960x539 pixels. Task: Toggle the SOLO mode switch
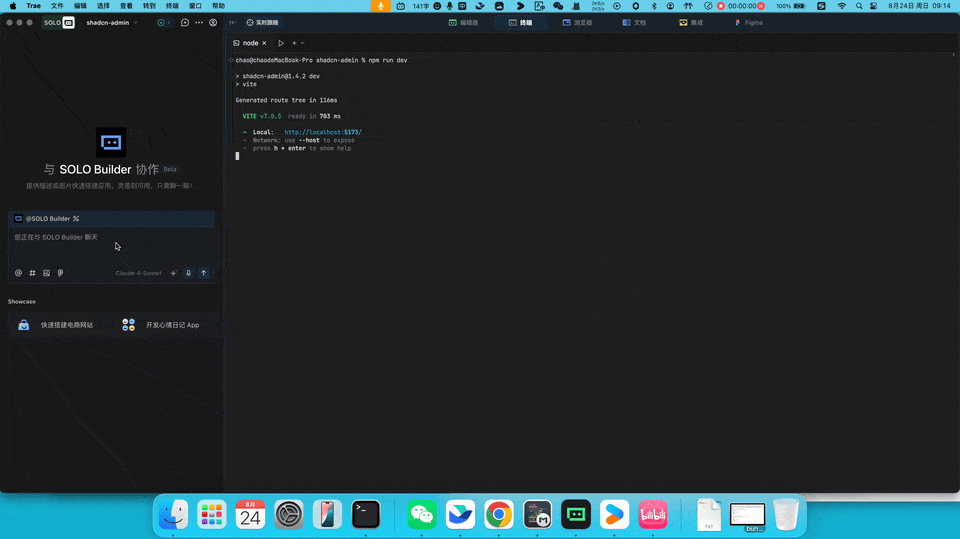coord(59,23)
